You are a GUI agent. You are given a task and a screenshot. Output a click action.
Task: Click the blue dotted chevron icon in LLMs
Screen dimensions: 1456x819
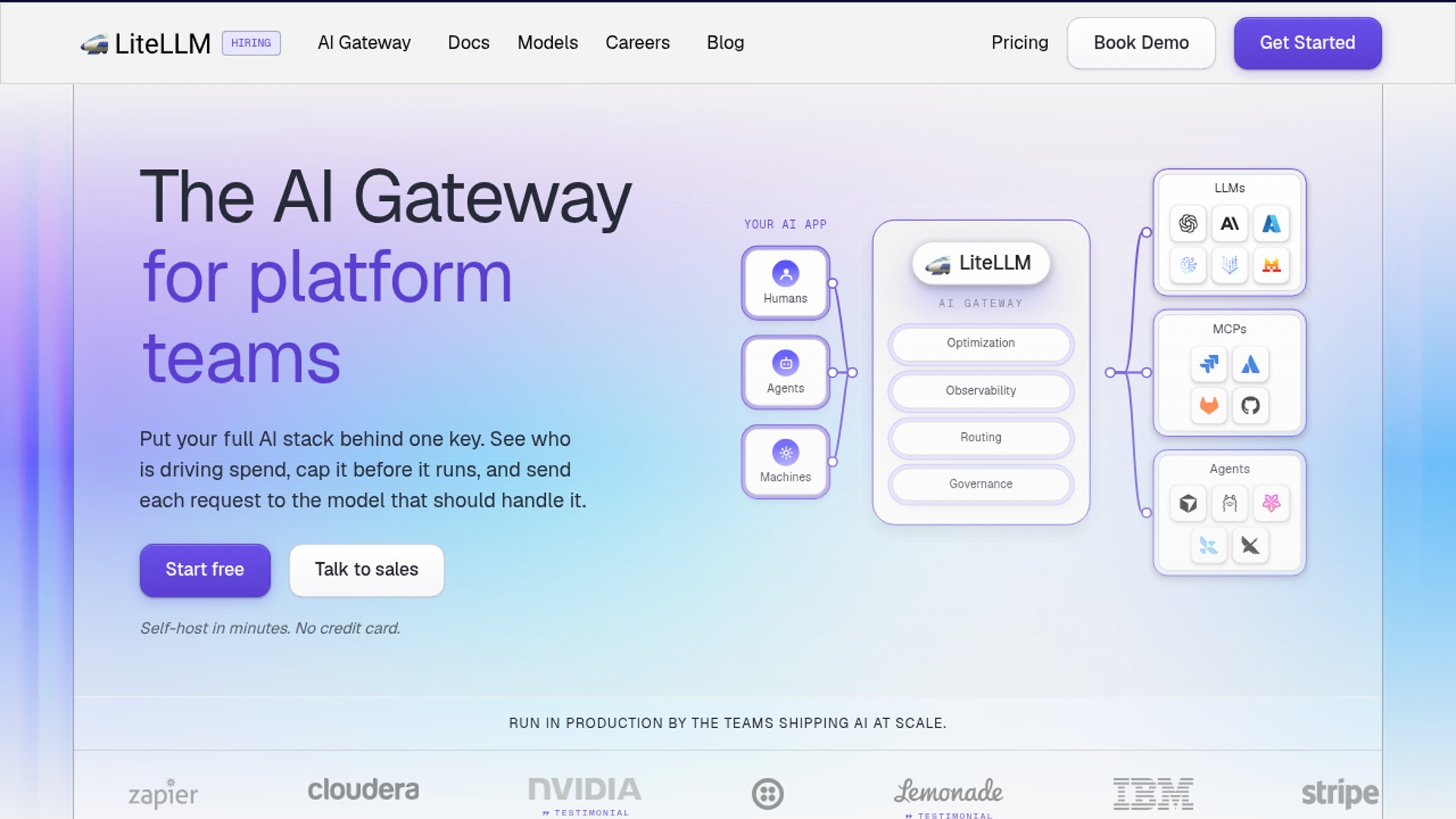[x=1229, y=265]
